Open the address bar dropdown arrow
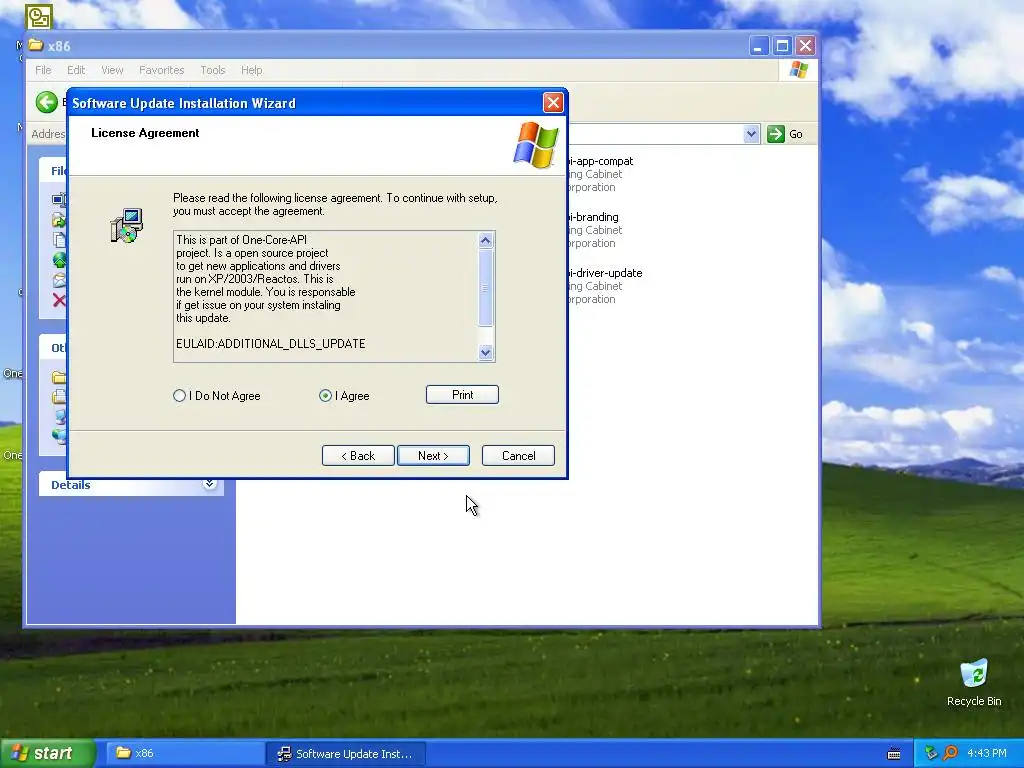This screenshot has width=1024, height=768. click(751, 134)
